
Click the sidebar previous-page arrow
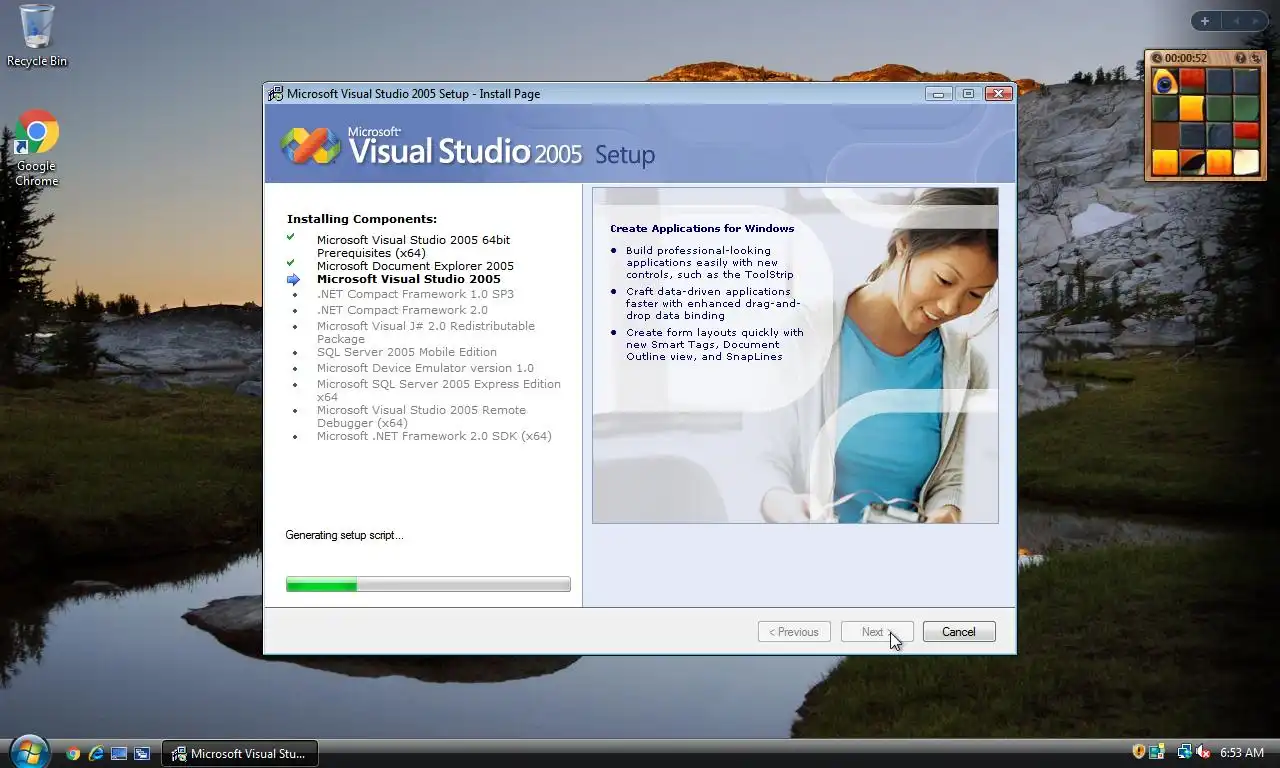tap(1235, 21)
